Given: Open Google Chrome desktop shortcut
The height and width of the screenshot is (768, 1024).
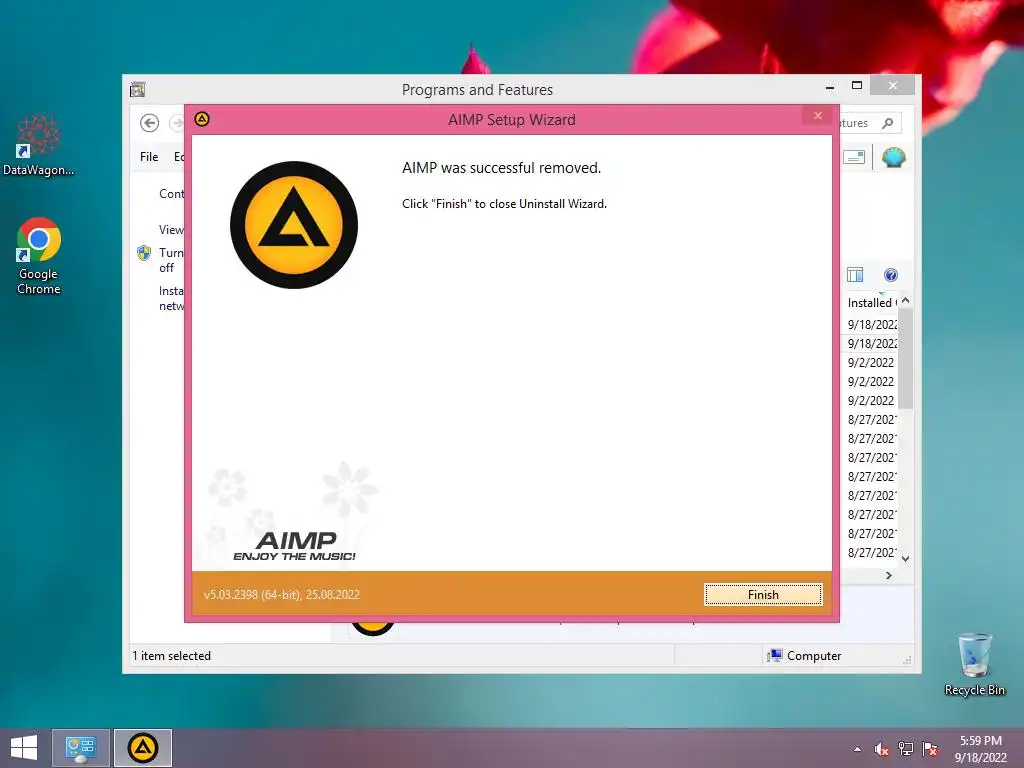Looking at the screenshot, I should coord(39,256).
